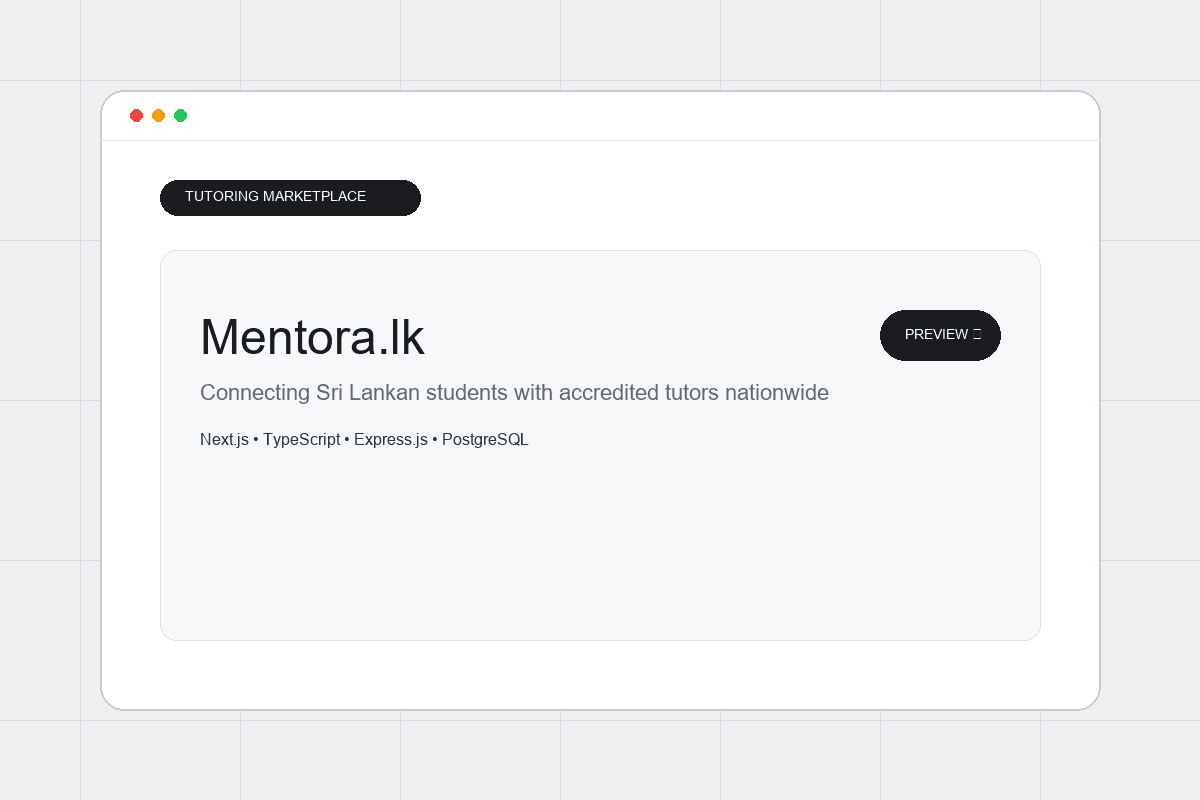
Task: Maximize the window using the green dot
Action: (x=181, y=116)
